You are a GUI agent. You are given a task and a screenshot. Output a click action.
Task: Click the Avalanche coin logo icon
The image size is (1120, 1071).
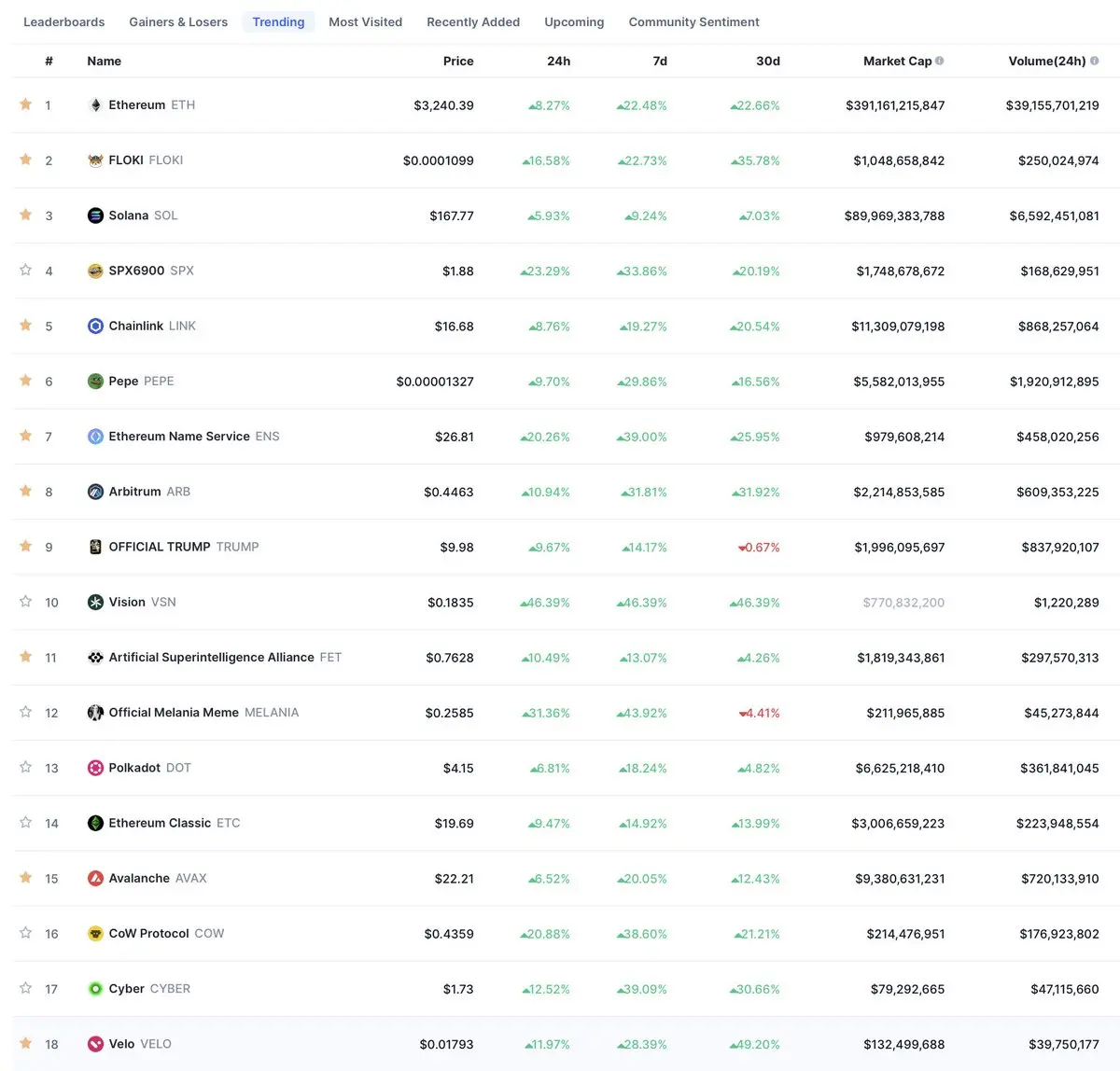point(95,878)
